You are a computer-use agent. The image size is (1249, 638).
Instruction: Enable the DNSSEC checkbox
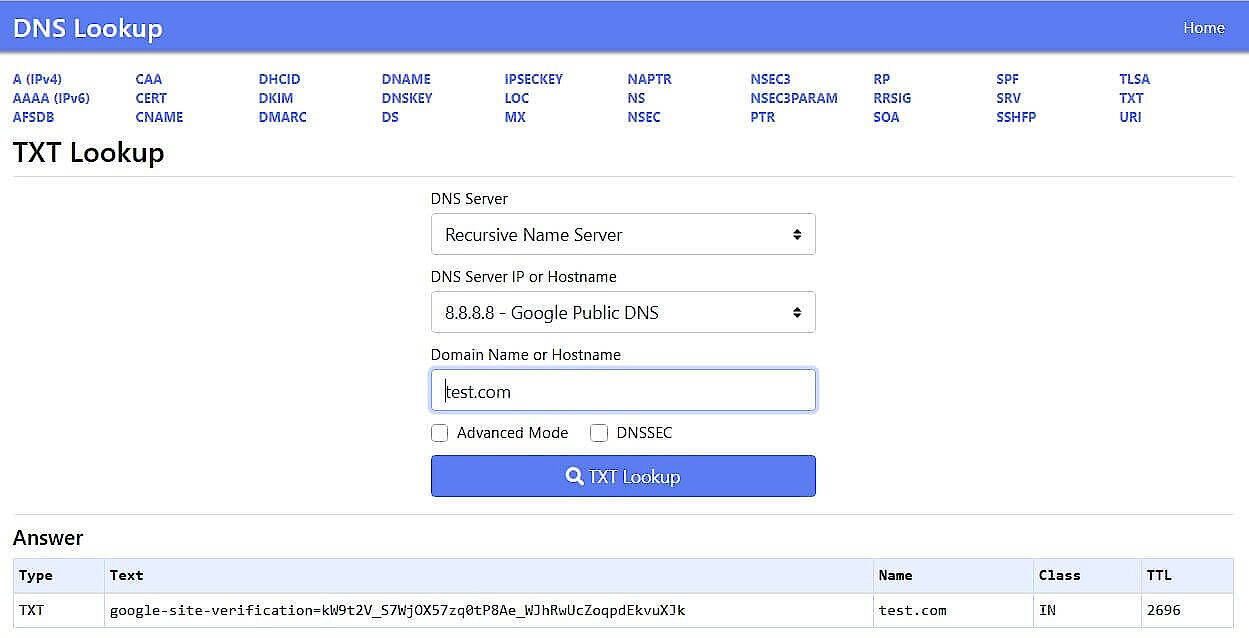click(x=598, y=432)
